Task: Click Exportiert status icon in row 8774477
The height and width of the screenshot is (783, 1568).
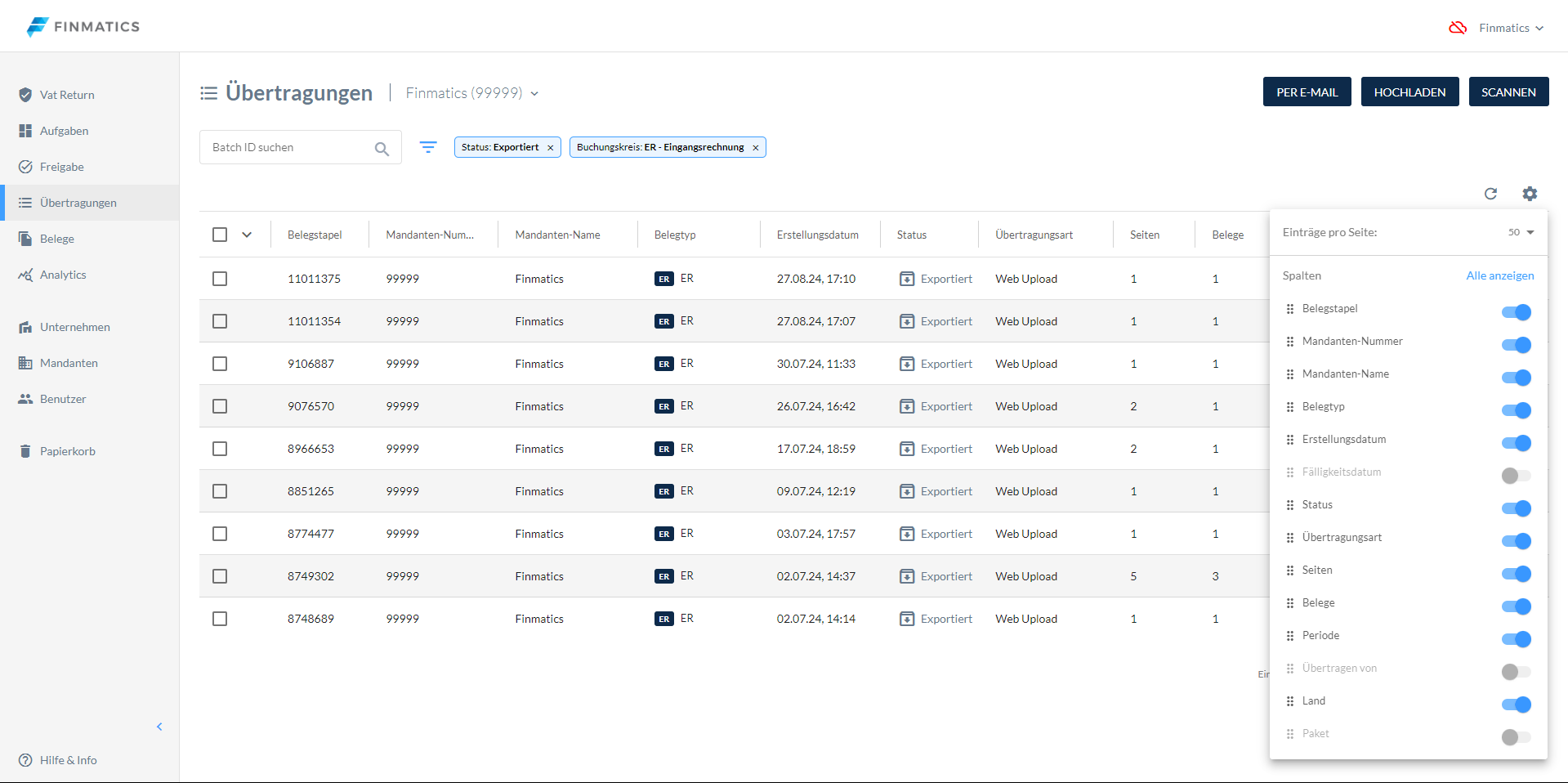Action: click(907, 534)
